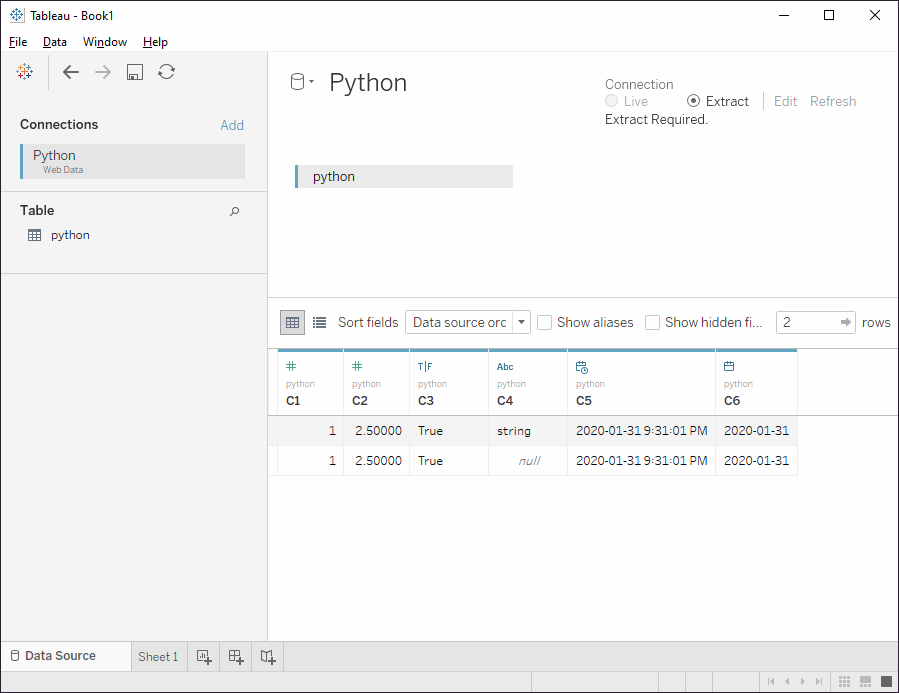
Task: Click the Python data source title
Action: 368,83
